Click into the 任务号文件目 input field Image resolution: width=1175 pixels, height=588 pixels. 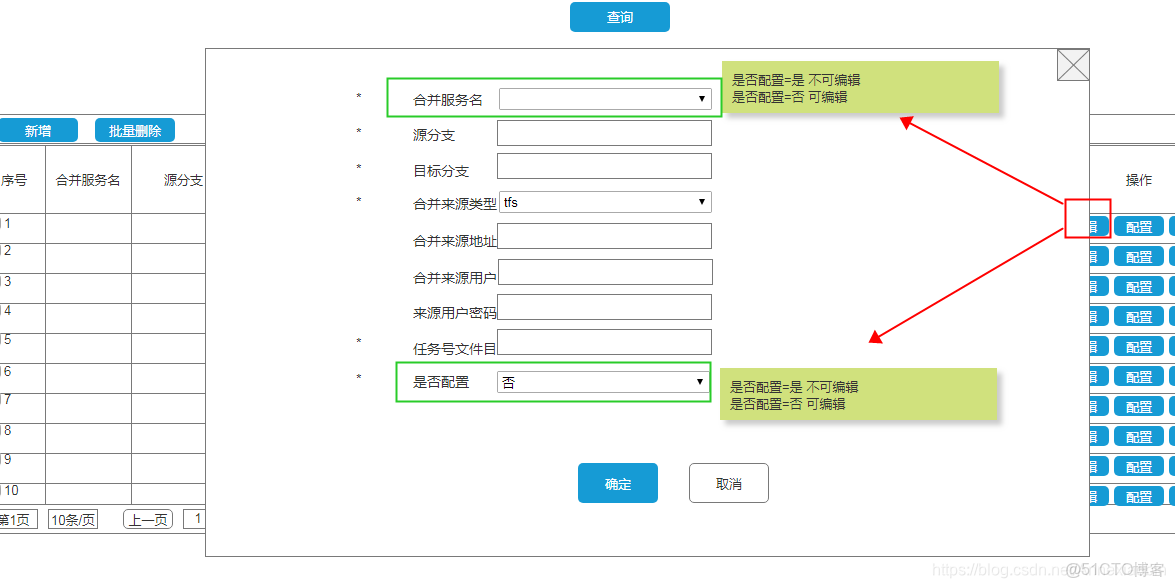[x=604, y=342]
